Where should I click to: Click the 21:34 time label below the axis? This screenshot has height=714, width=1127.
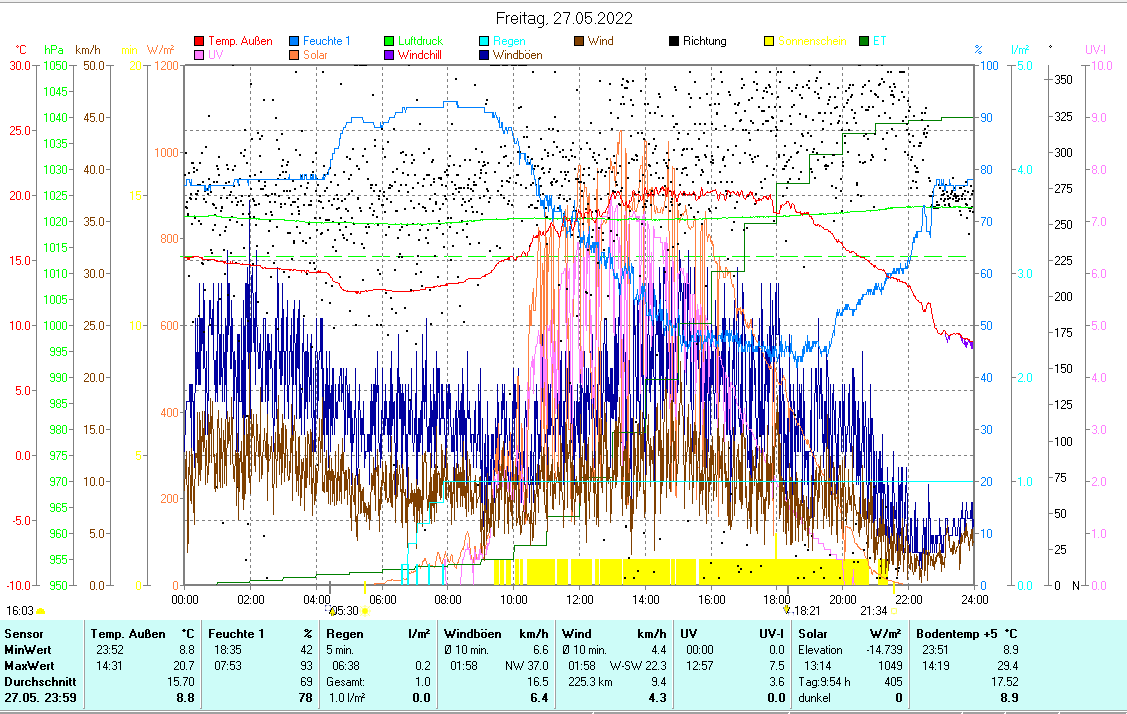[874, 611]
